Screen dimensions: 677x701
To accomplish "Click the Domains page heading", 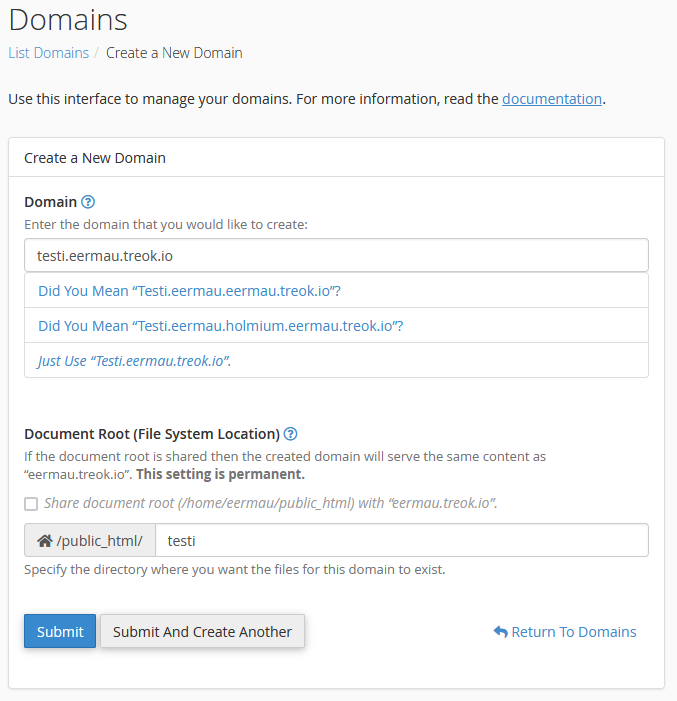I will [68, 19].
